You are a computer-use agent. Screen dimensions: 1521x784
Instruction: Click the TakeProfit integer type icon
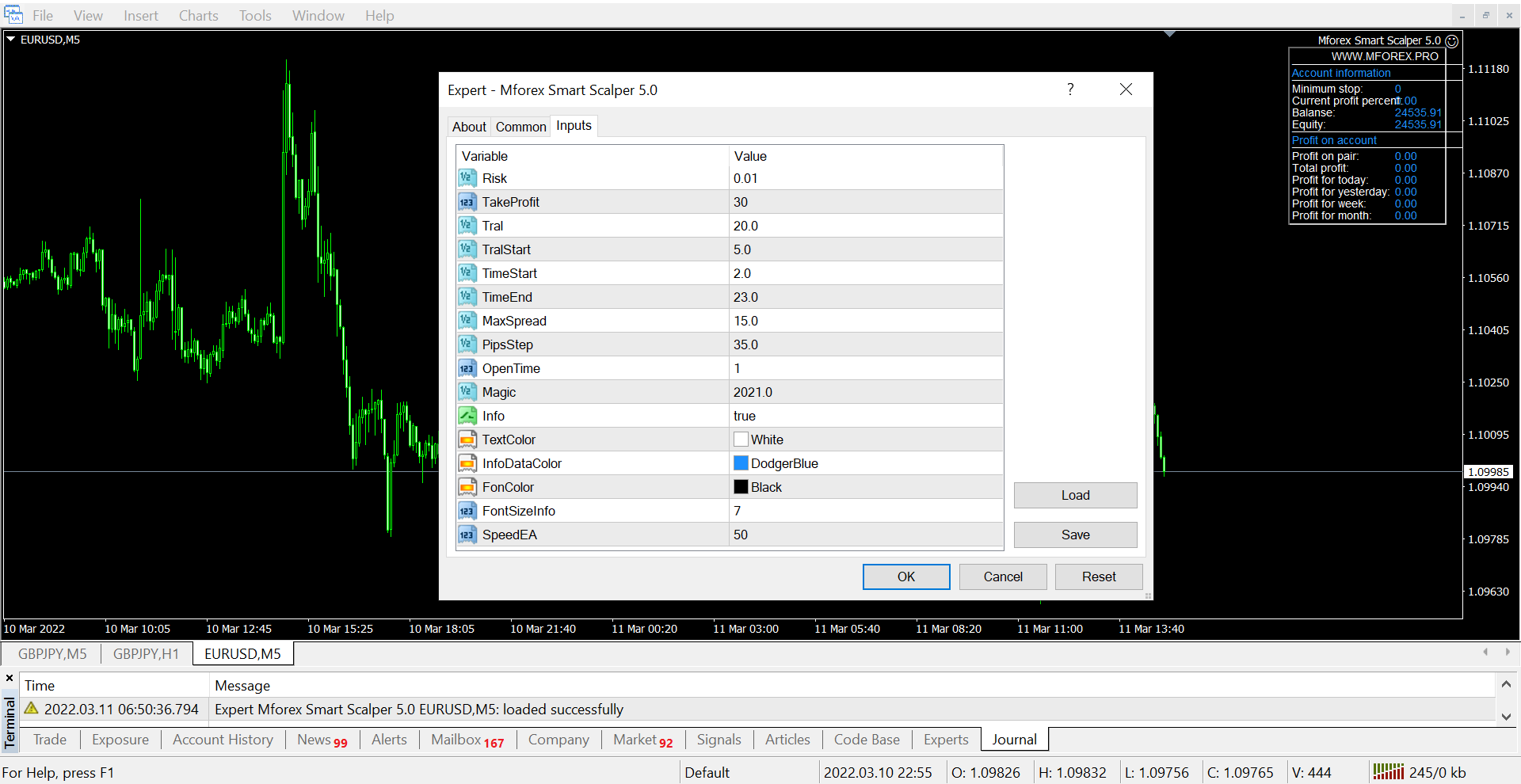click(x=467, y=202)
